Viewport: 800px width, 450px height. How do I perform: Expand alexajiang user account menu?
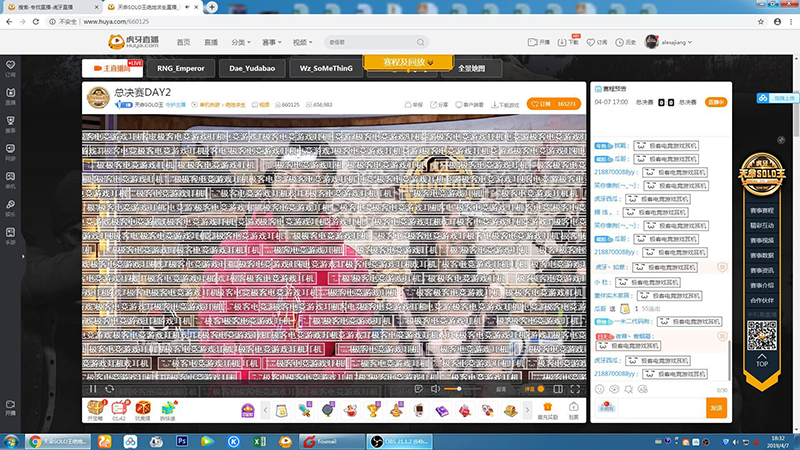[x=668, y=42]
